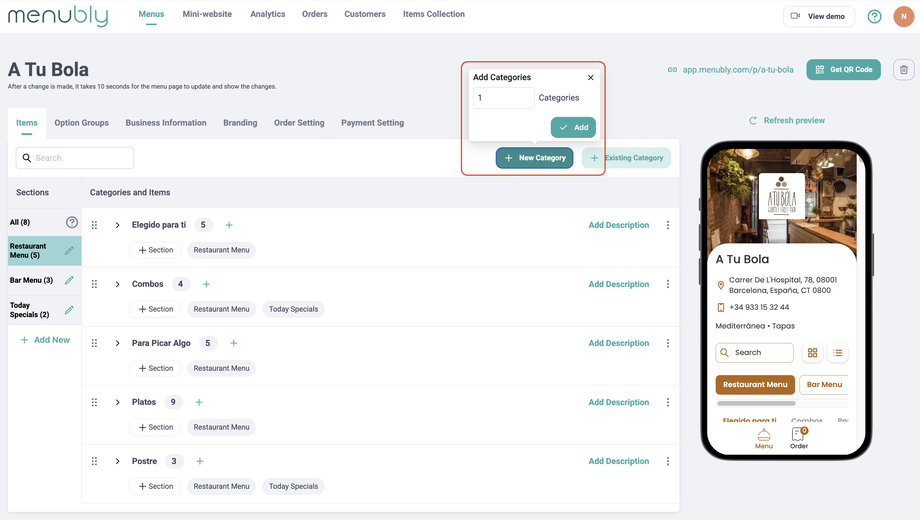
Task: Open the app.menubly.com/p/a-tu-bola link
Action: click(x=738, y=70)
